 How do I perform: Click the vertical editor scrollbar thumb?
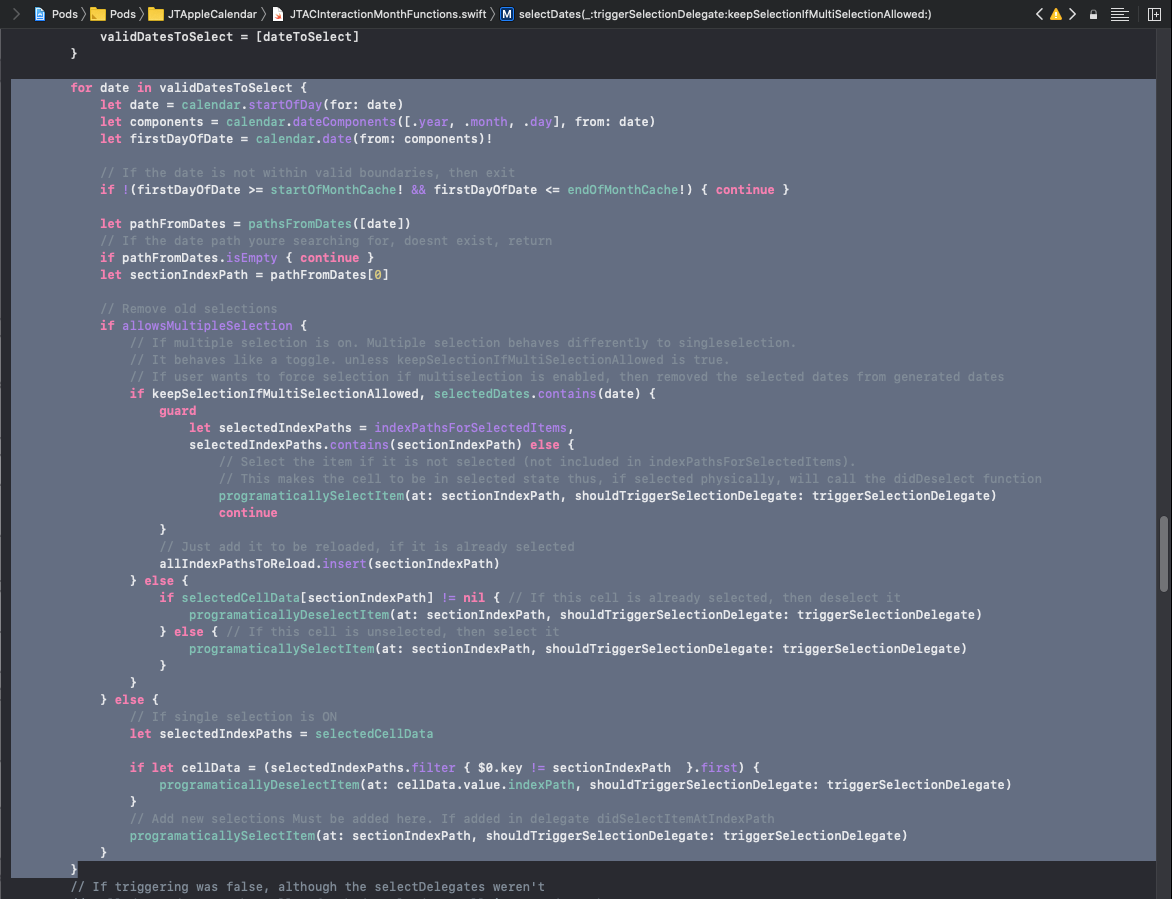point(1164,554)
